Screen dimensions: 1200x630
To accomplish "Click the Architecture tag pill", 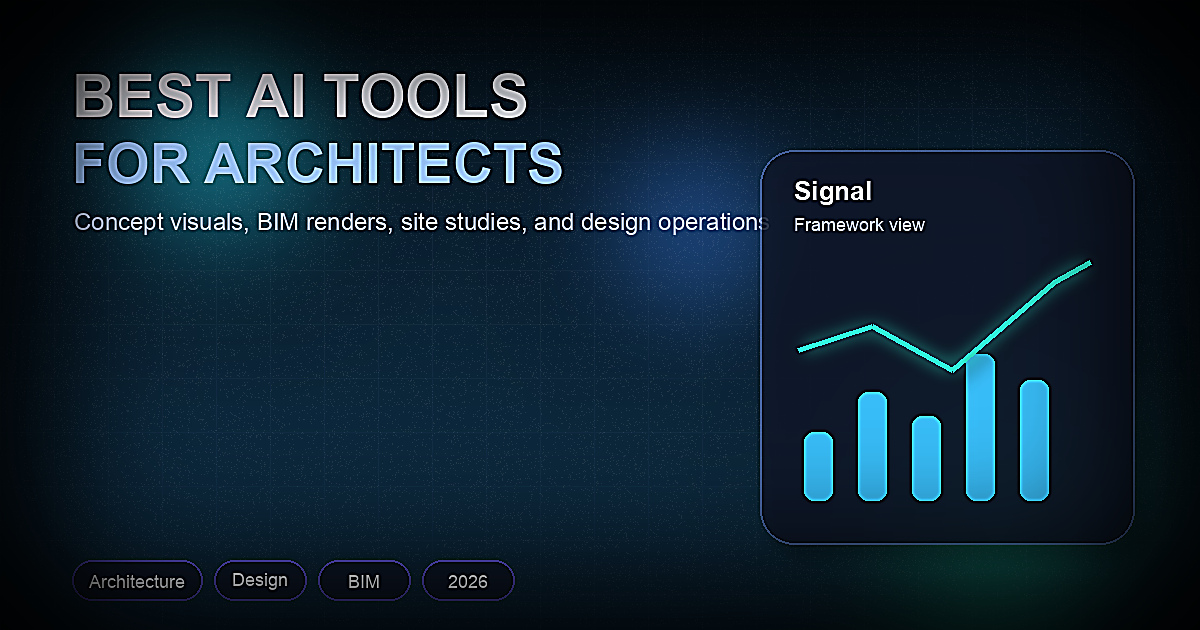I will pos(137,581).
